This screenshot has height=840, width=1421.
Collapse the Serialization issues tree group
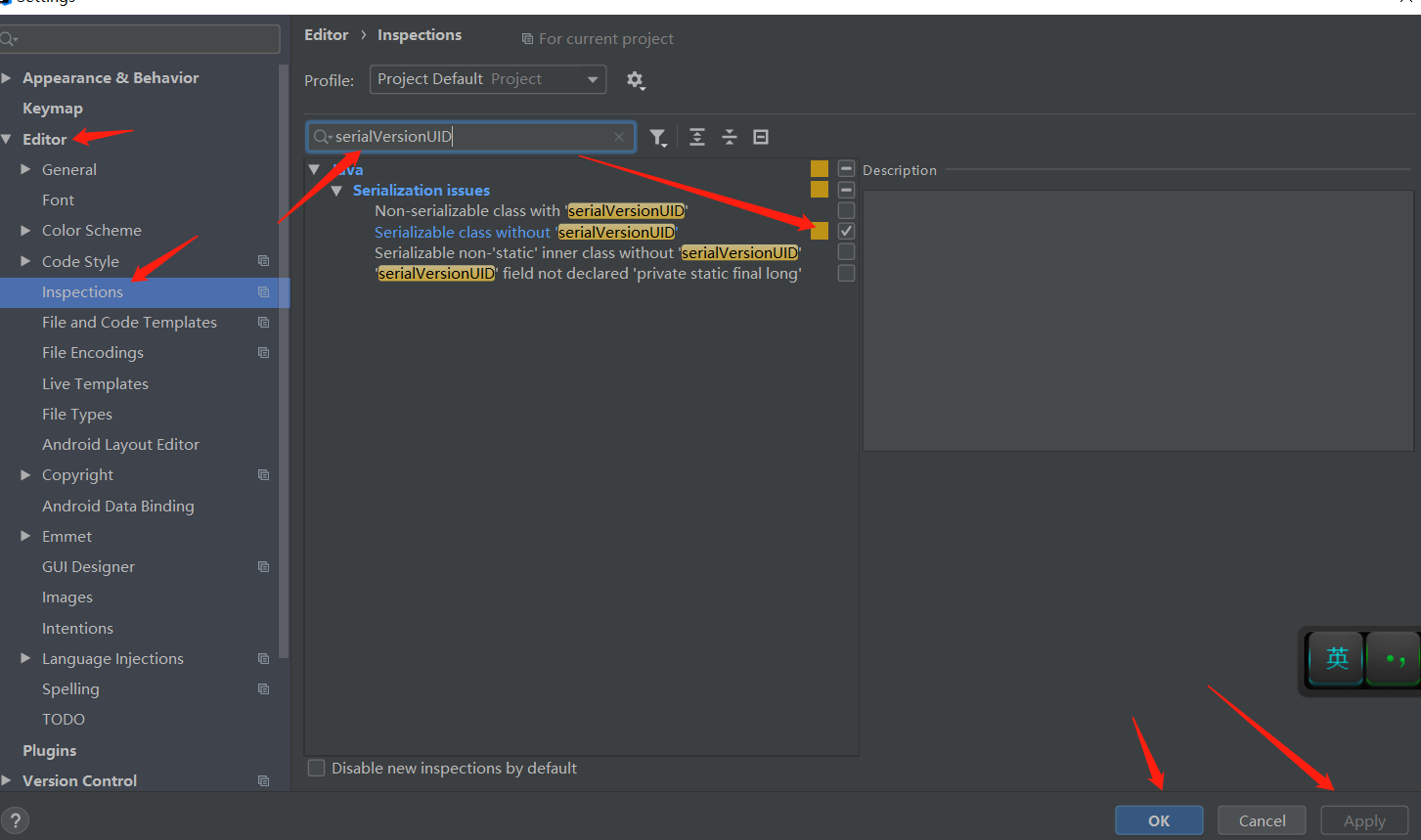[x=336, y=191]
